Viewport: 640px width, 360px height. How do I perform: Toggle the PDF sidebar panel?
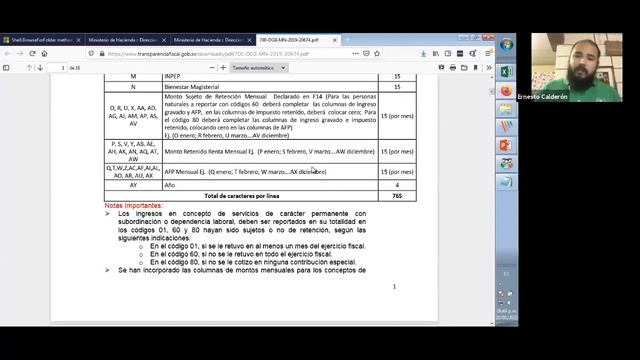coord(6,68)
